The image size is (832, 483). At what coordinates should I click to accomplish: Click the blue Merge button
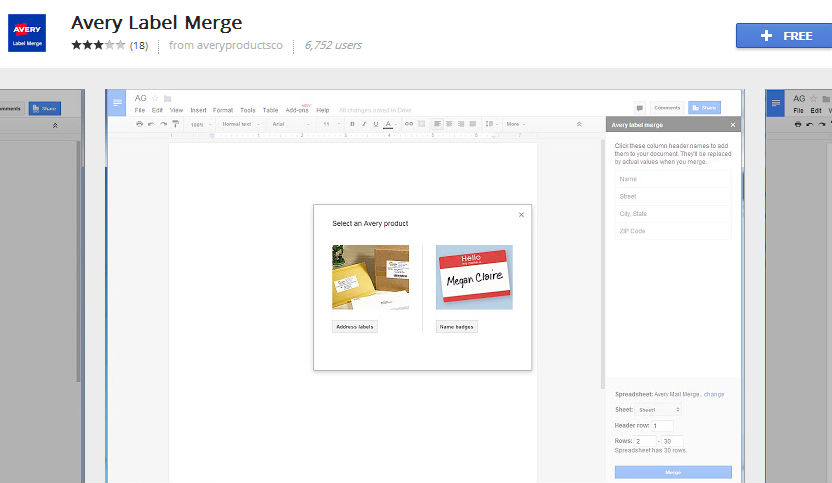point(673,472)
